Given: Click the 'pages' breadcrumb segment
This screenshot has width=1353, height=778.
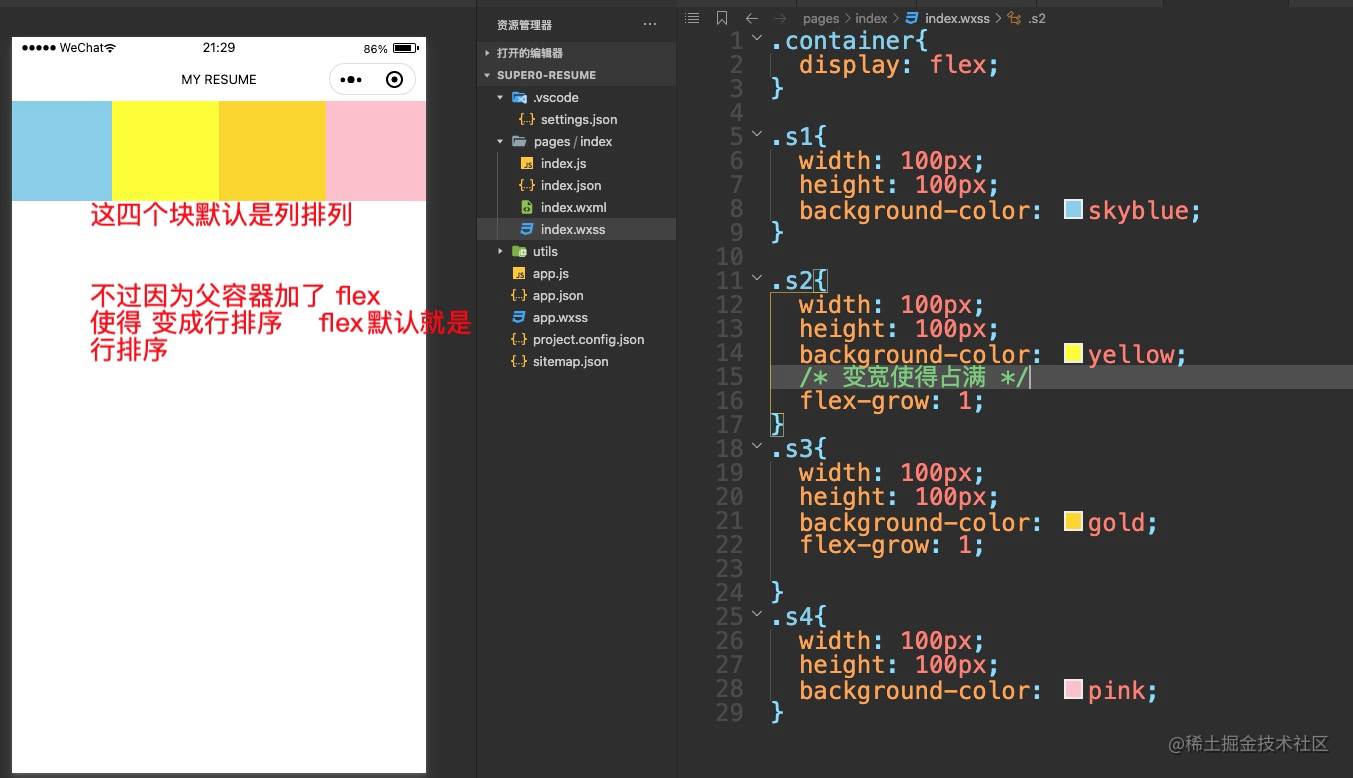Looking at the screenshot, I should (821, 18).
